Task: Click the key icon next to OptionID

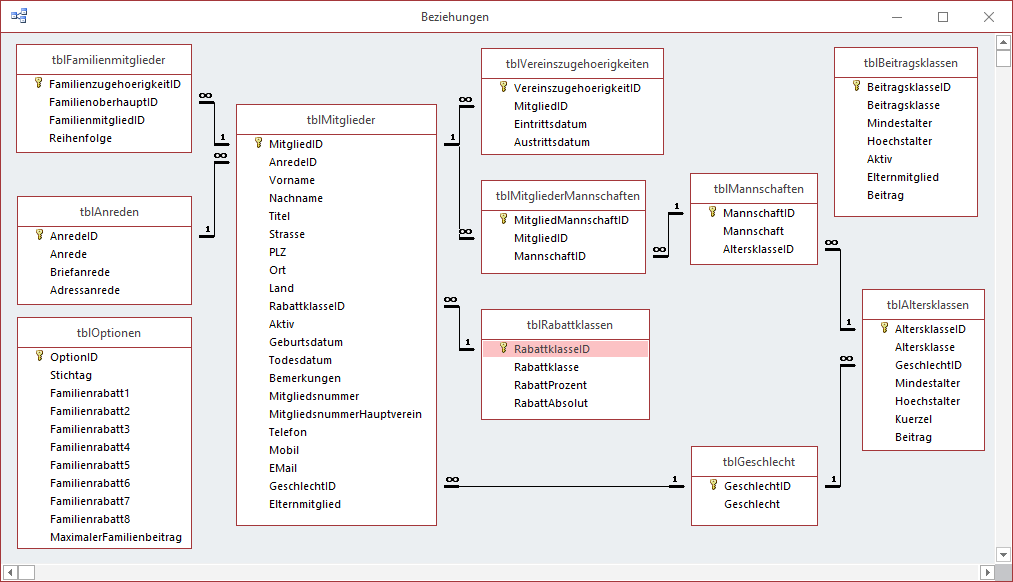Action: [39, 356]
